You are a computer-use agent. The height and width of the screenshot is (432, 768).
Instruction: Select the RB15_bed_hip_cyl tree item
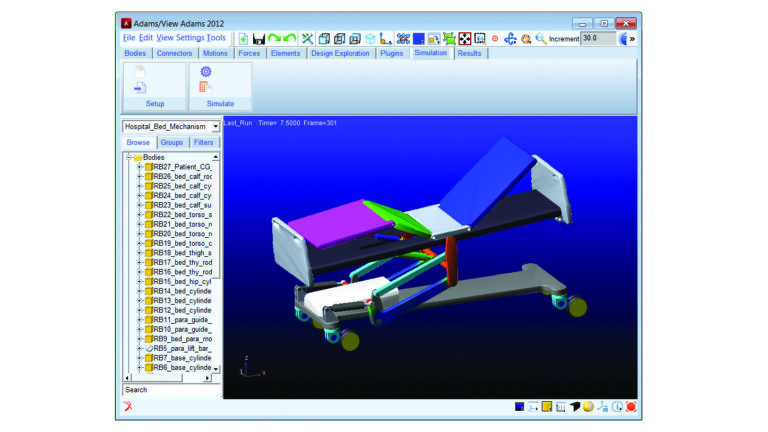point(182,282)
